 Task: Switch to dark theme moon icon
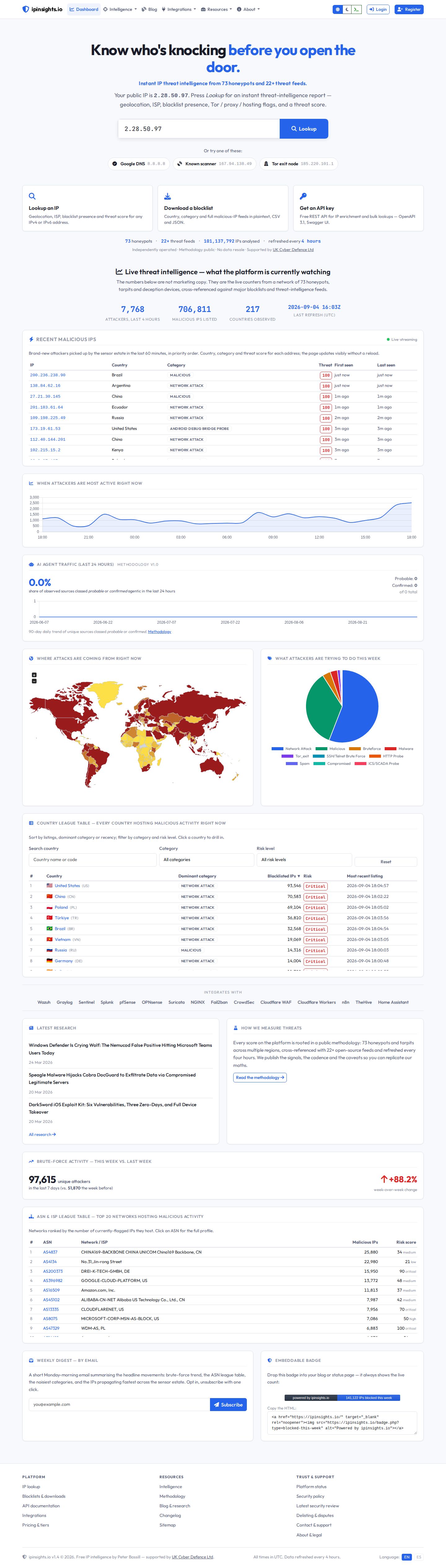pyautogui.click(x=347, y=9)
